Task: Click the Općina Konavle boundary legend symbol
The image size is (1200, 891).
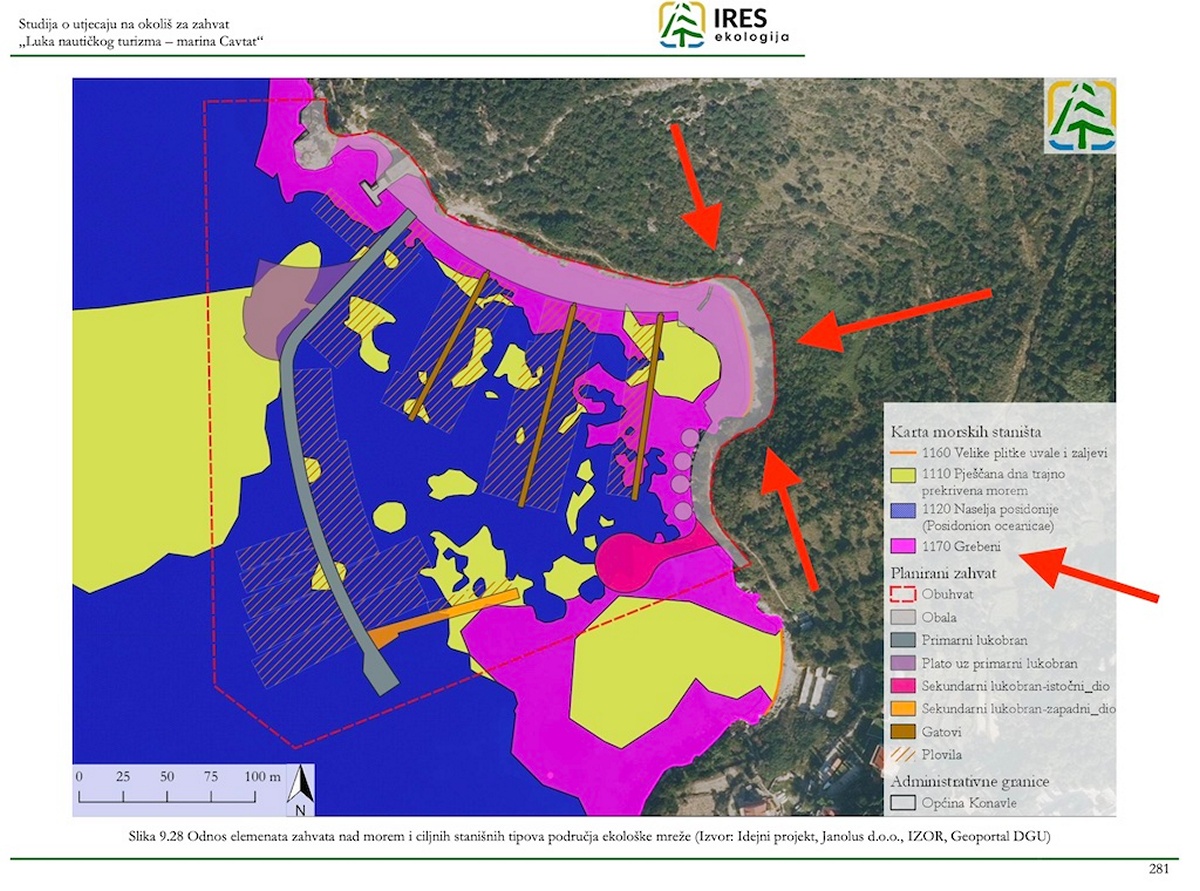Action: pyautogui.click(x=902, y=803)
